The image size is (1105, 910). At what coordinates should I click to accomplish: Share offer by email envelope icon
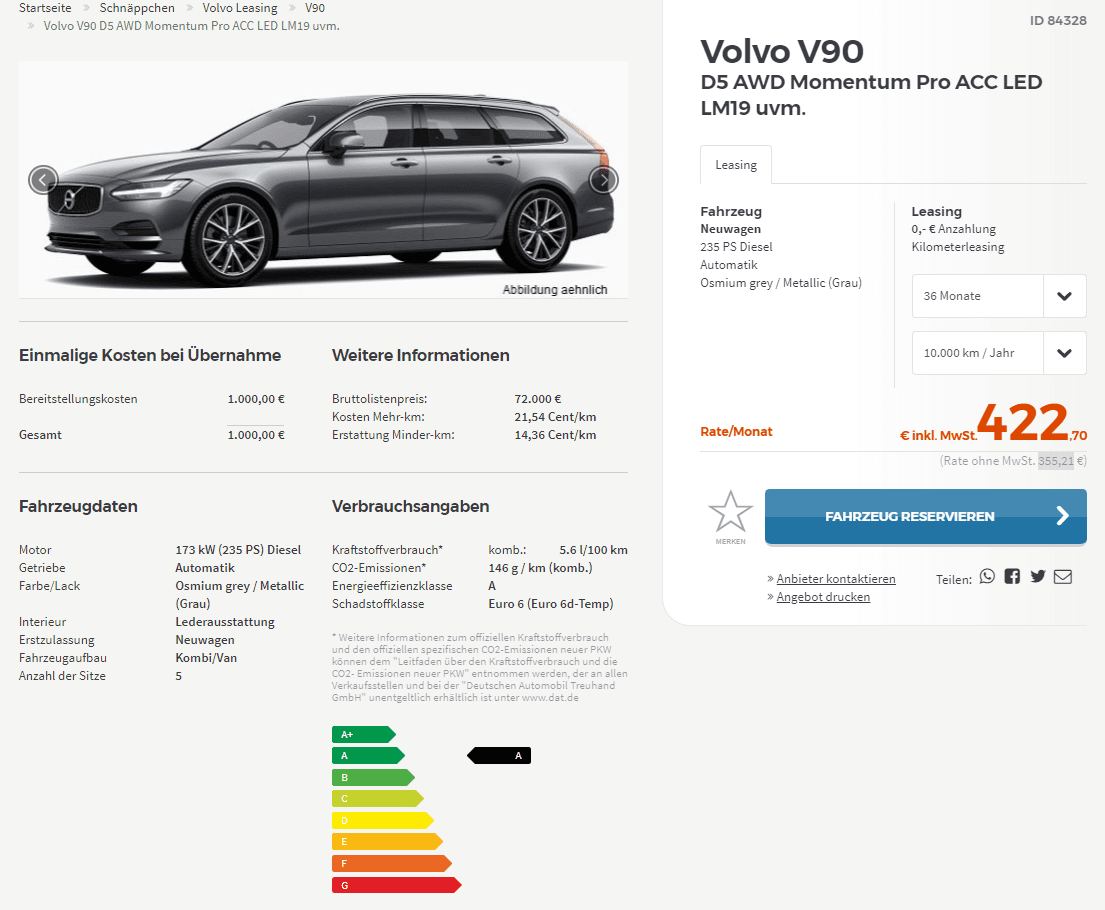point(1063,577)
